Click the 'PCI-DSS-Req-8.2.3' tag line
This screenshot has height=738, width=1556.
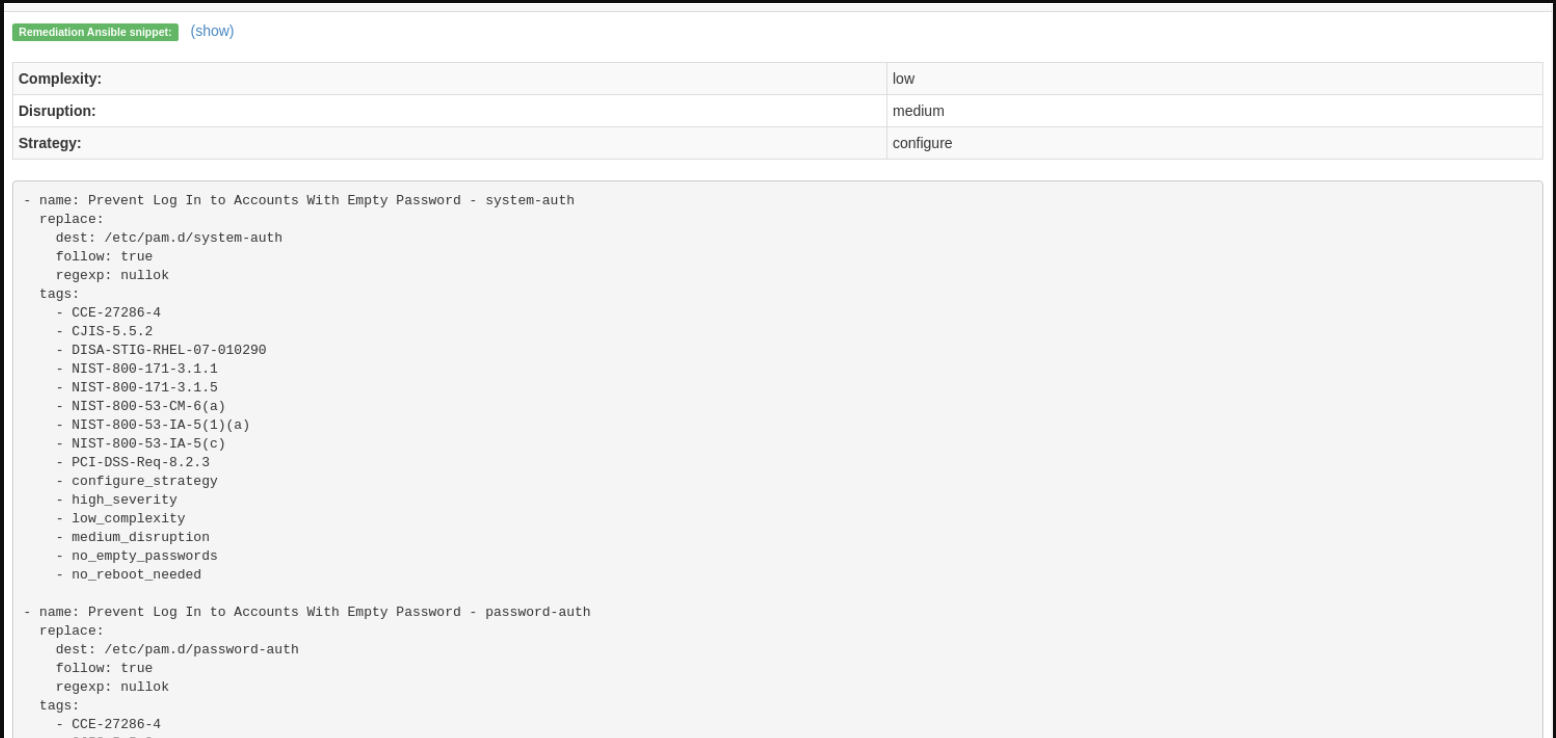(x=133, y=463)
